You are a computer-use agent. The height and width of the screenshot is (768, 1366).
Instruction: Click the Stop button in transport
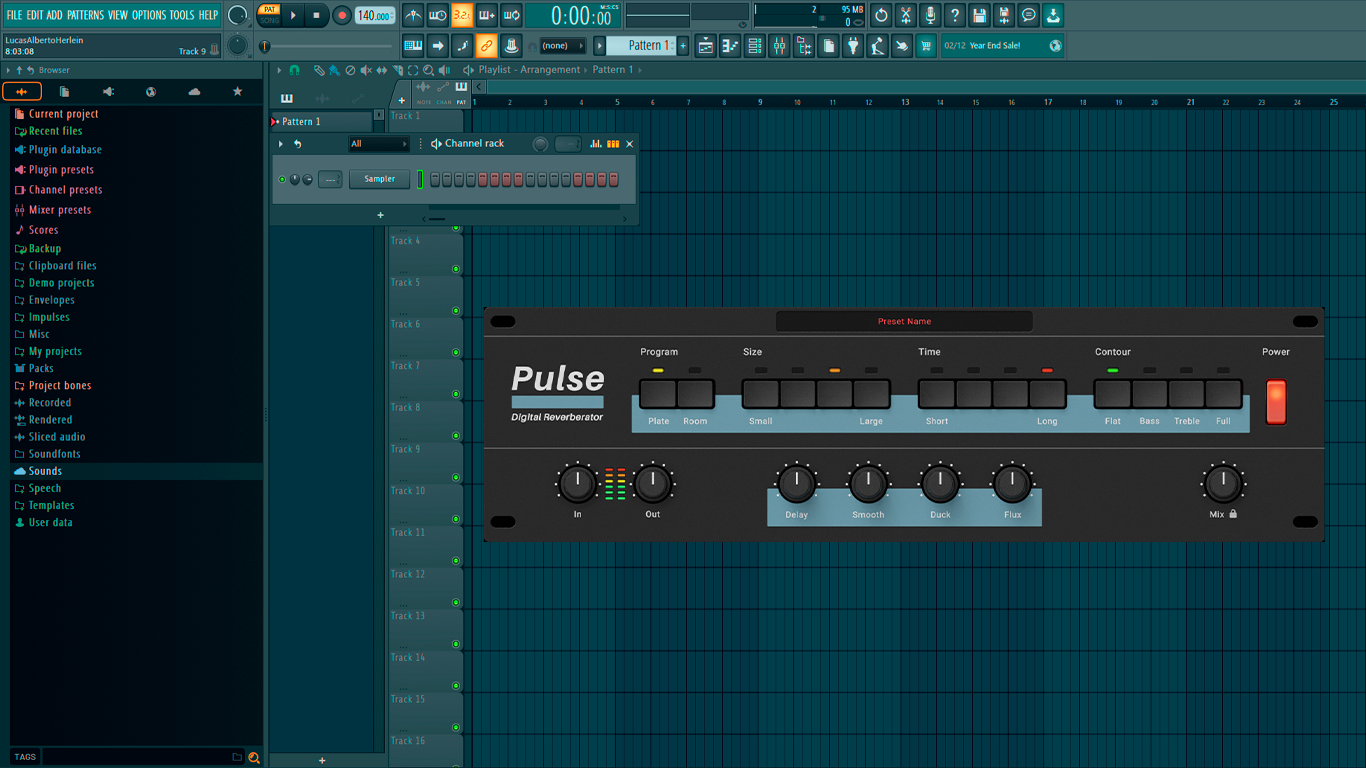tap(317, 15)
